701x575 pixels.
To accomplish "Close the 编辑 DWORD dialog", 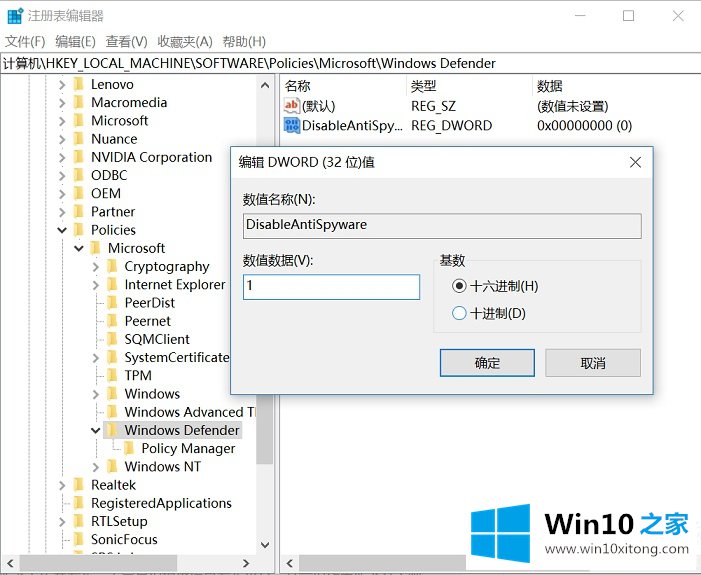I will (x=635, y=162).
